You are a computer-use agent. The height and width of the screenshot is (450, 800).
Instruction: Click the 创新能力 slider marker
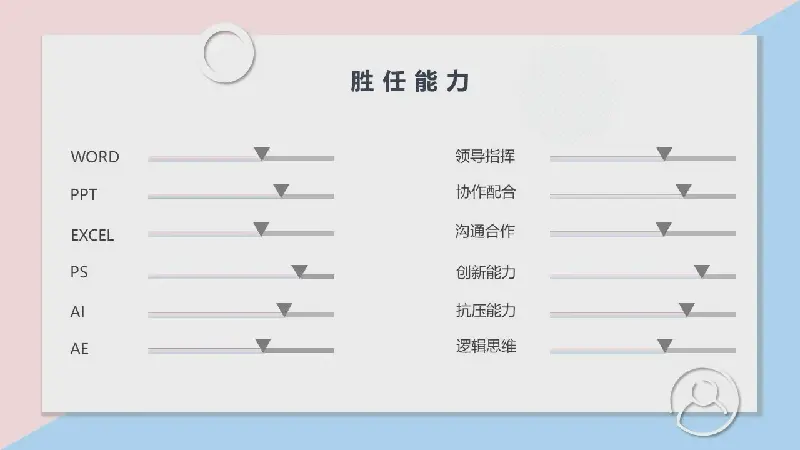(702, 271)
